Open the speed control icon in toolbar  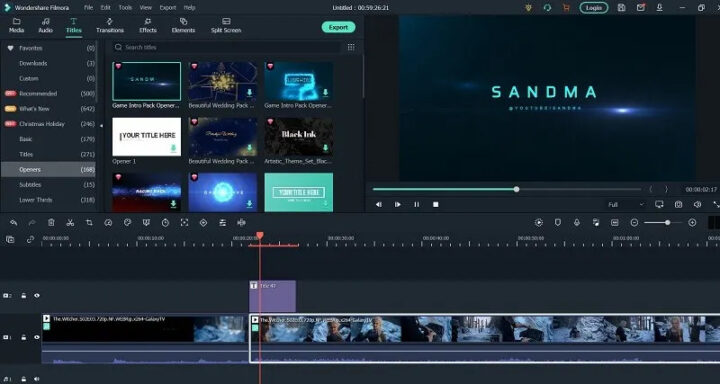click(108, 223)
